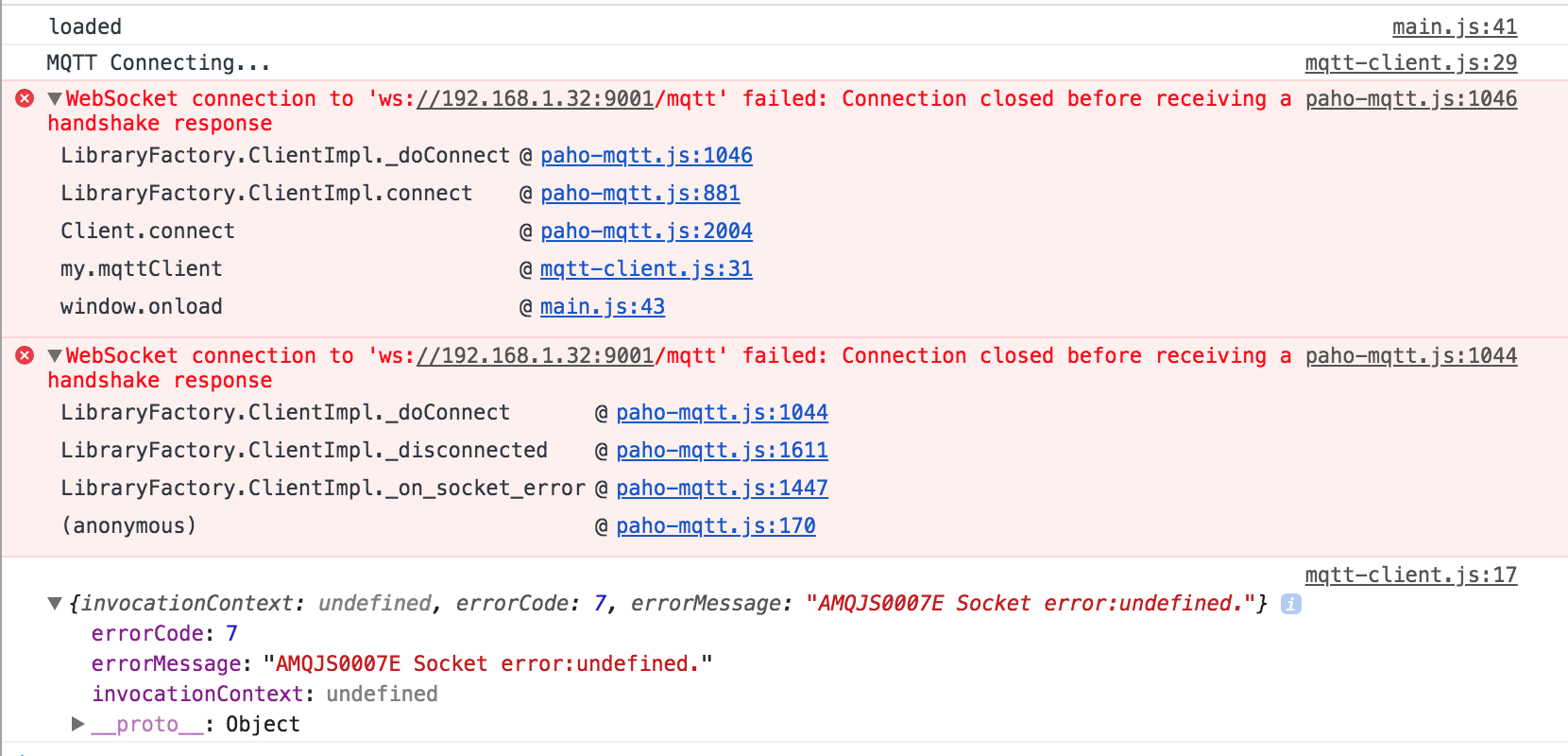
Task: Open paho-mqtt.js:170 for the anonymous frame
Action: pos(715,525)
